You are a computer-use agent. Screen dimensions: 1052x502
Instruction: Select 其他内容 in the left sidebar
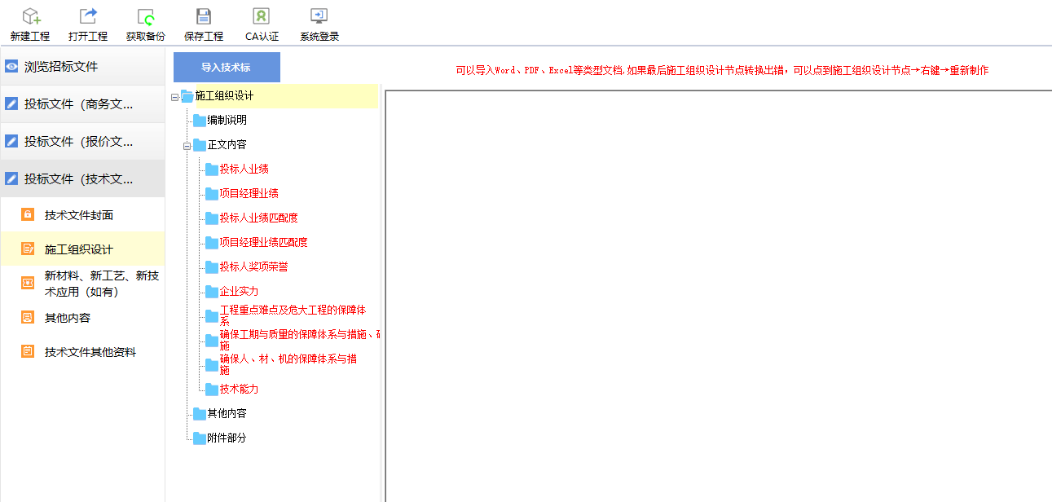[x=66, y=318]
